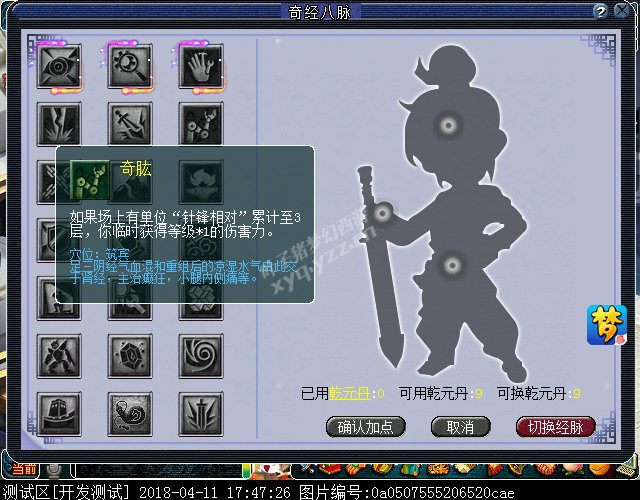Select the head acupoint node on silhouette
This screenshot has width=640, height=500.
click(x=448, y=125)
